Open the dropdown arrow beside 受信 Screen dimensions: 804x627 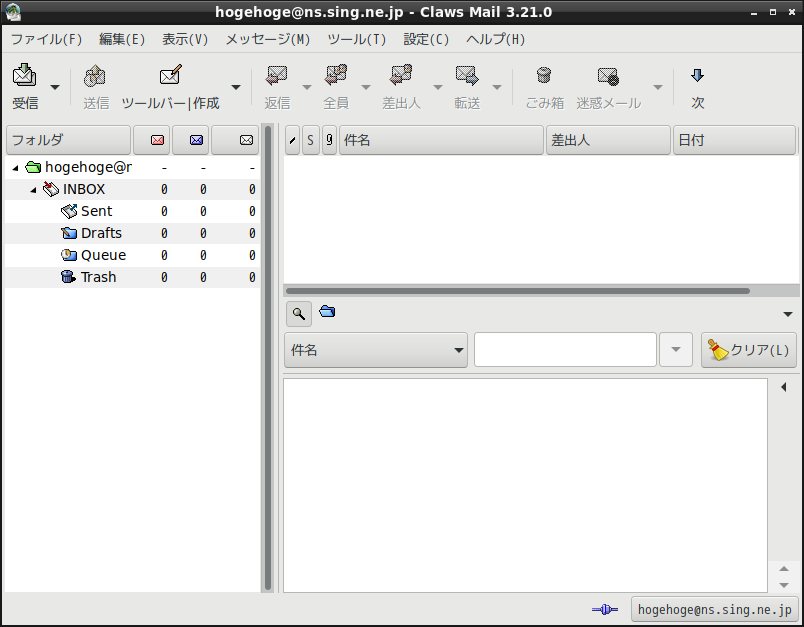pos(55,87)
